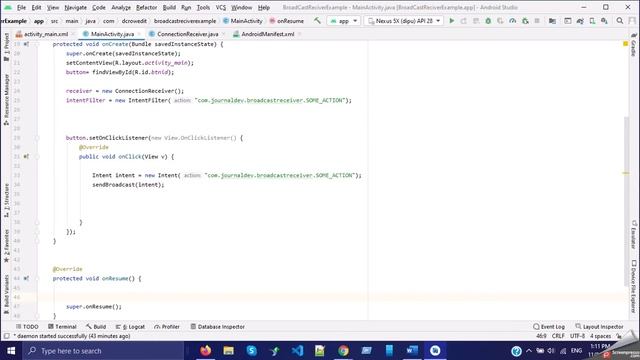Click the onResume override gutter icon
This screenshot has height=360, width=640.
26,278
